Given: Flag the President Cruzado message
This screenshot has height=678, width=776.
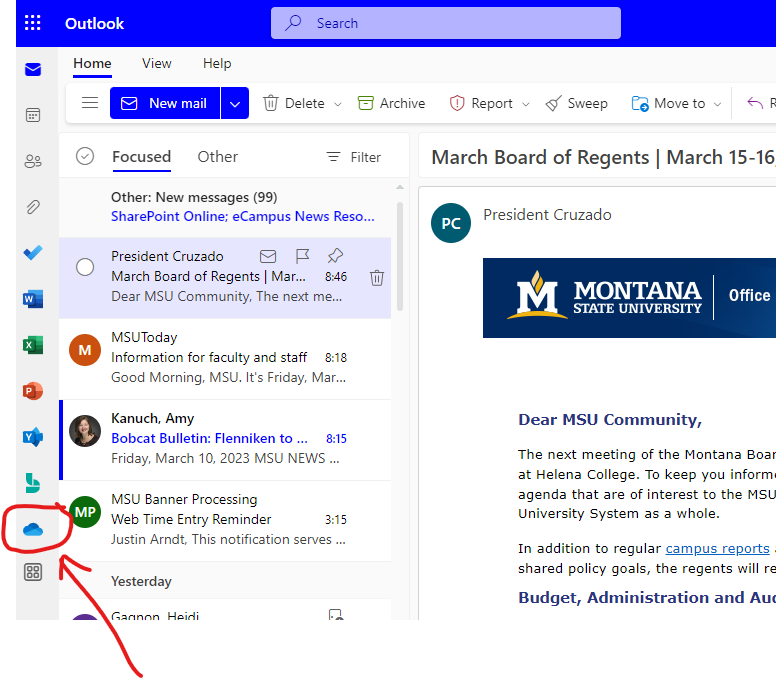Looking at the screenshot, I should pos(302,256).
